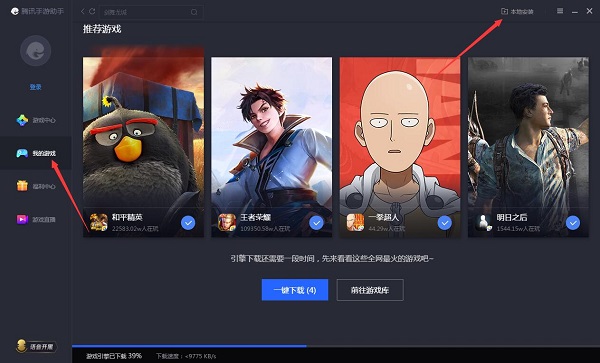
Task: Click the 登录 login link
Action: 36,87
